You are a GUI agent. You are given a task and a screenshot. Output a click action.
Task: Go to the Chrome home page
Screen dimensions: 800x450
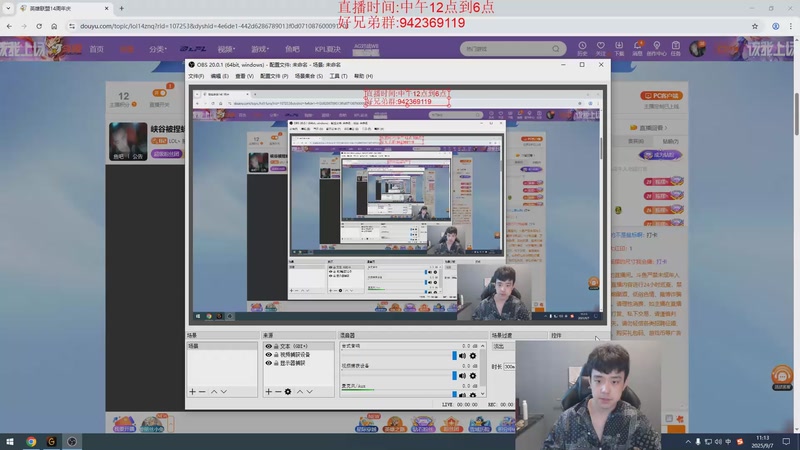(x=54, y=26)
